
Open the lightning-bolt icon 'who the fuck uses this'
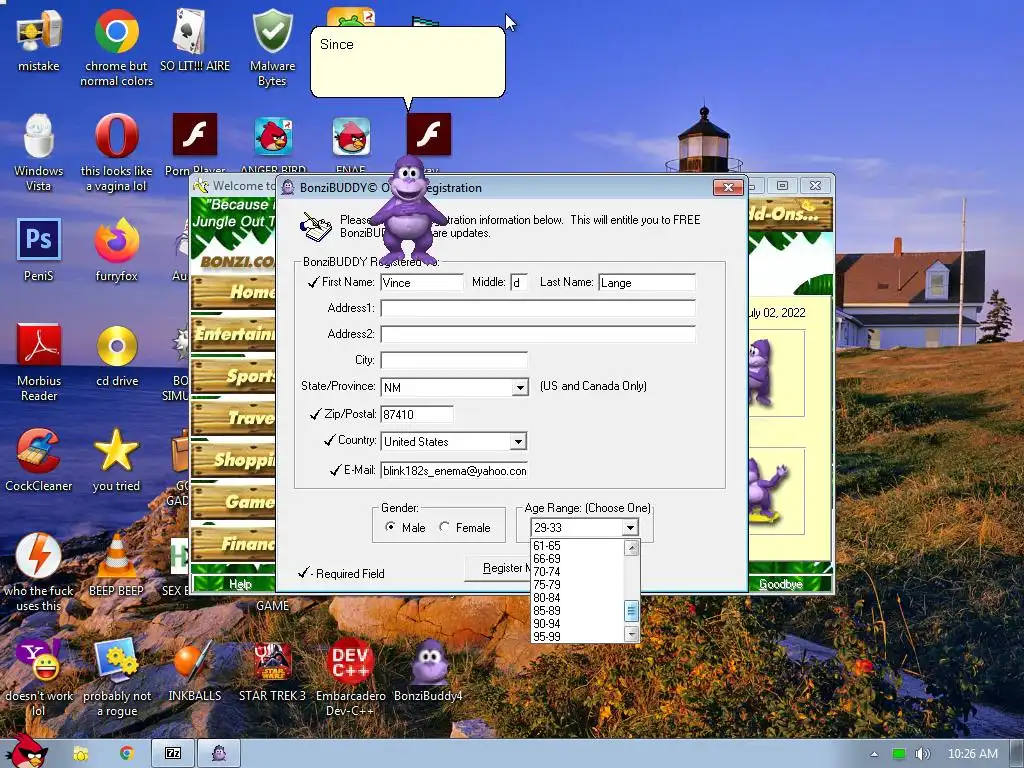[39, 571]
